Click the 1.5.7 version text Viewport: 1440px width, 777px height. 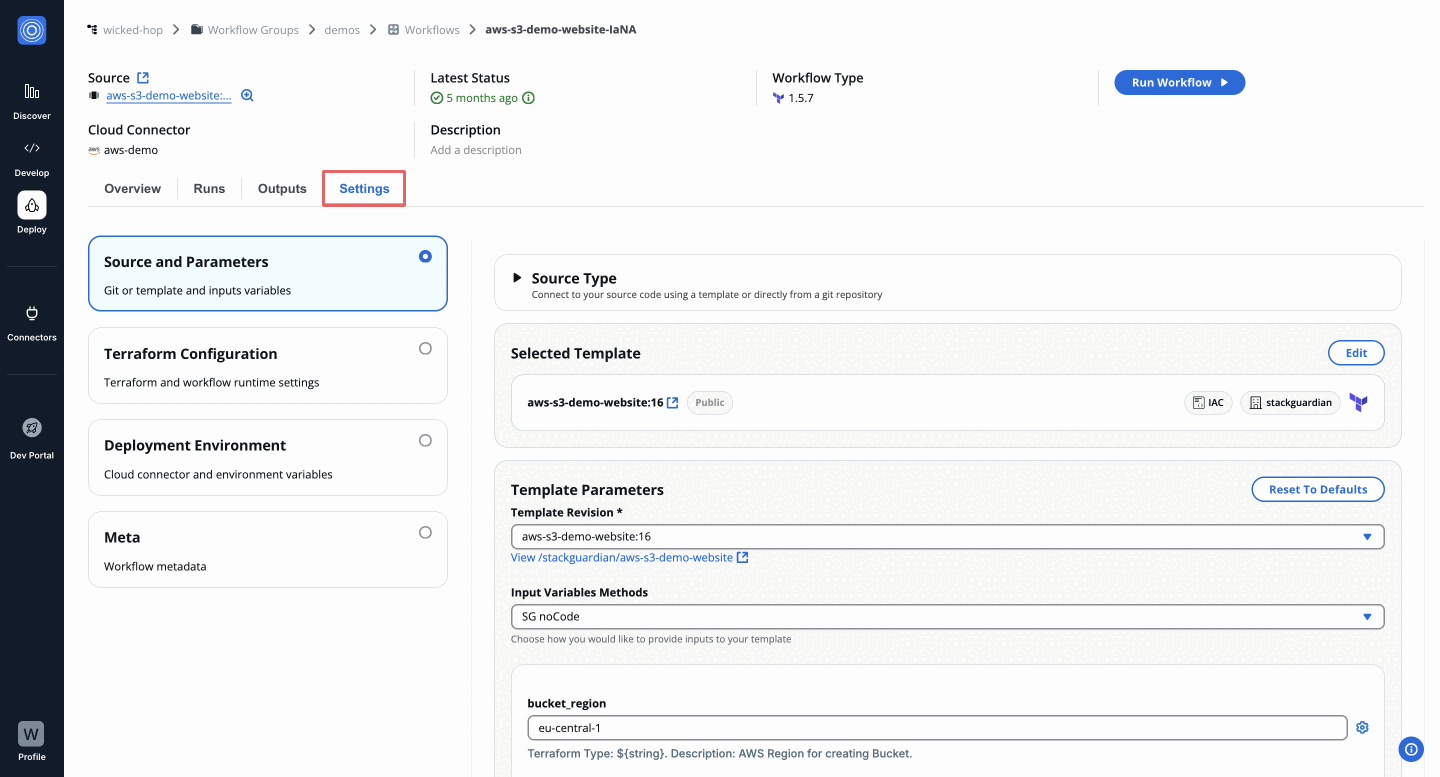pyautogui.click(x=801, y=98)
